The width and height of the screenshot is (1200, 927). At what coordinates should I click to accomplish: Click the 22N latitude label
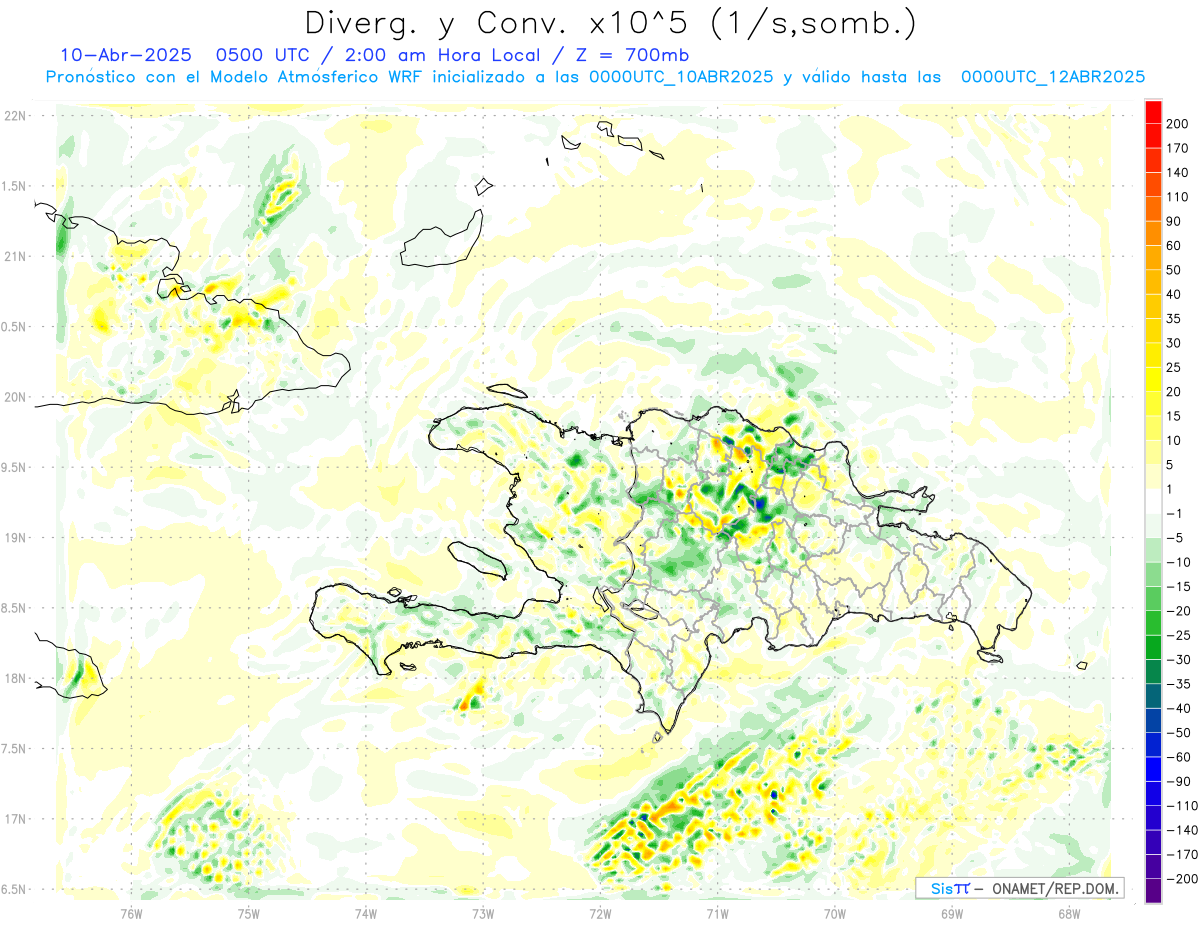click(x=15, y=116)
